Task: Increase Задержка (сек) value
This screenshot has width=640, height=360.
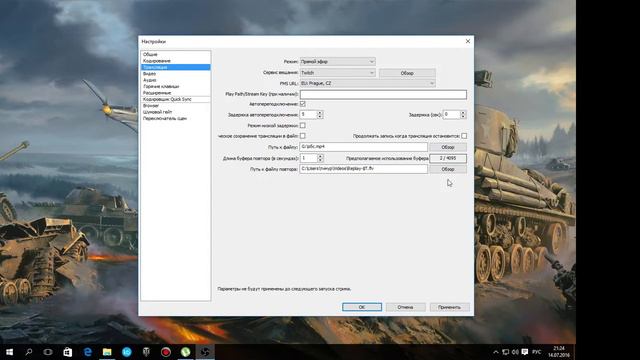Action: [463, 113]
